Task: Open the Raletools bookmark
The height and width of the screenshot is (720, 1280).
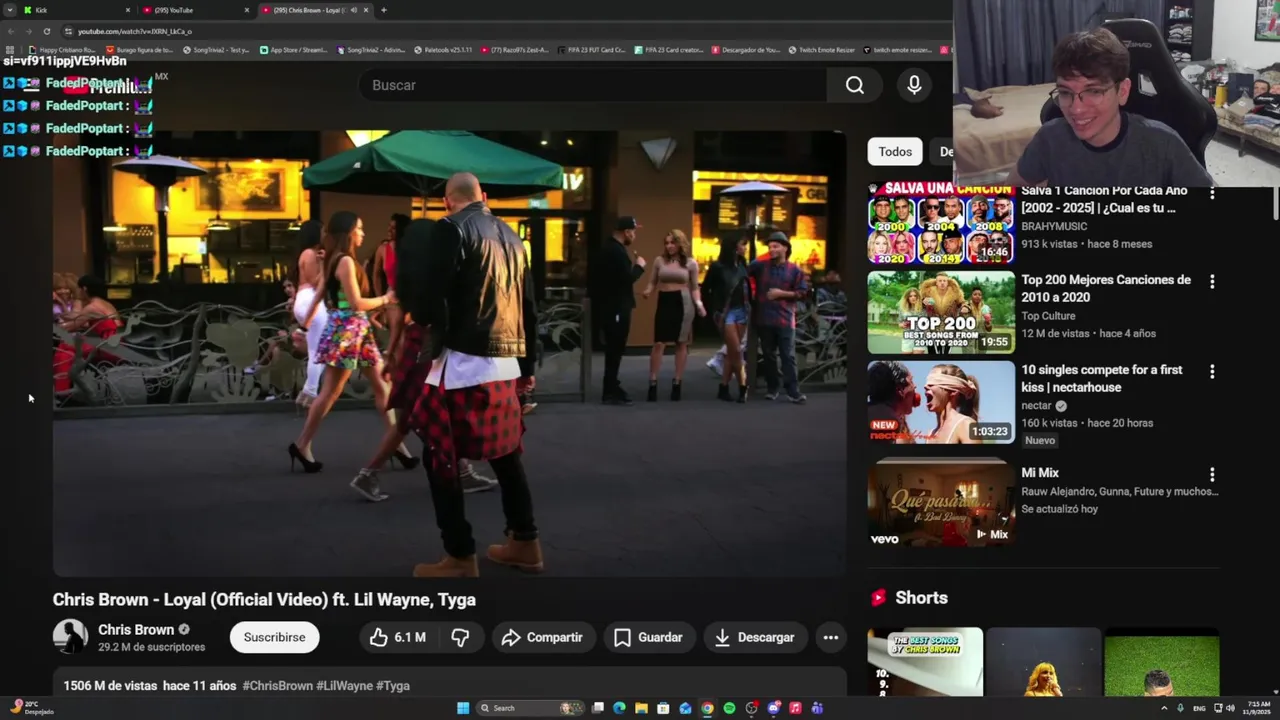Action: 443,49
